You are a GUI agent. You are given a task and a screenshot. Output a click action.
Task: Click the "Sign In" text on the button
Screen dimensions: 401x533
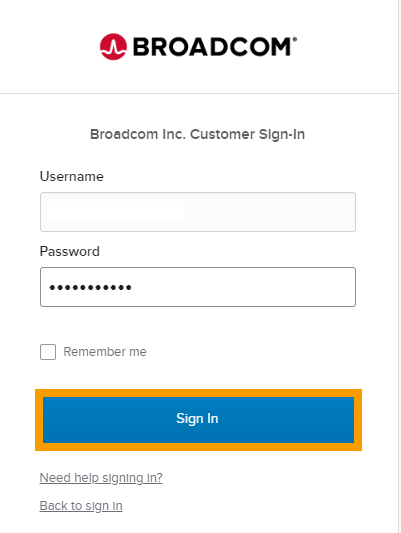click(x=197, y=418)
